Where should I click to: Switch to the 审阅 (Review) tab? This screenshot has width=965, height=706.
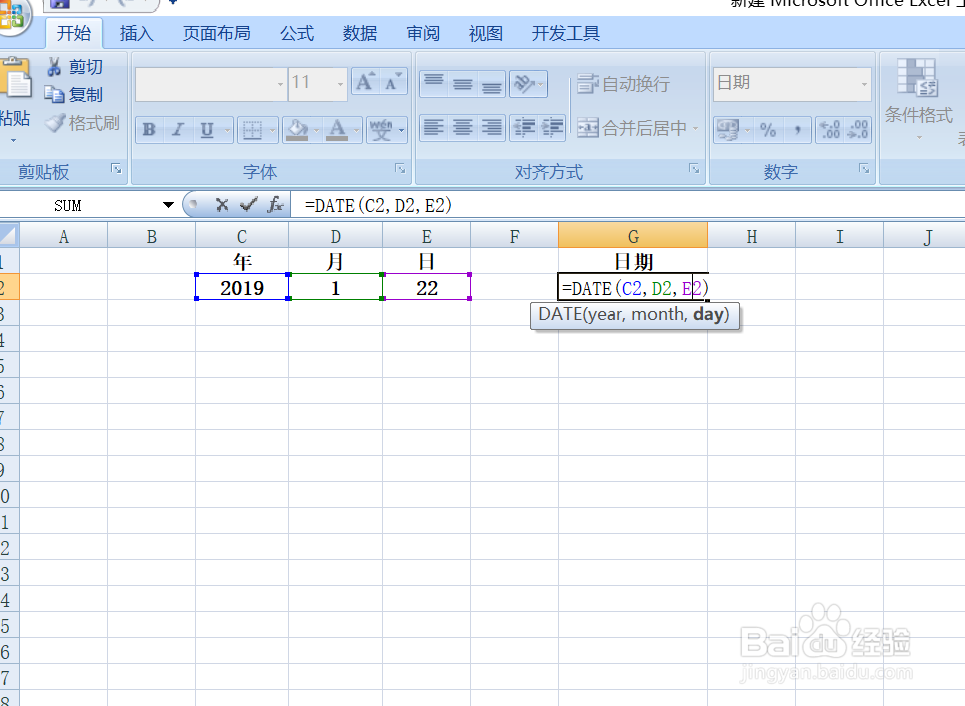[423, 33]
